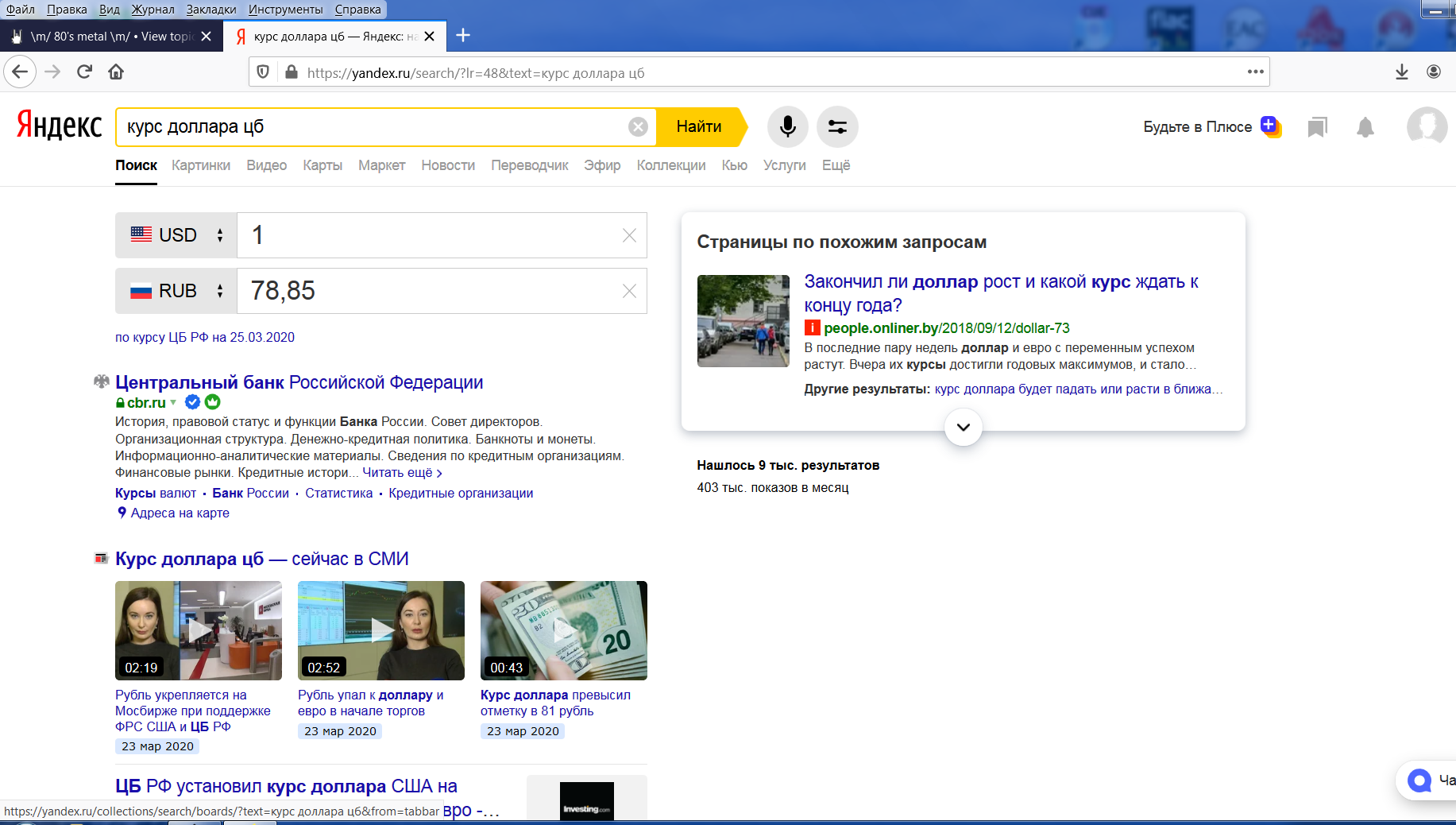Open the USD currency selector
This screenshot has height=825, width=1456.
pyautogui.click(x=176, y=235)
